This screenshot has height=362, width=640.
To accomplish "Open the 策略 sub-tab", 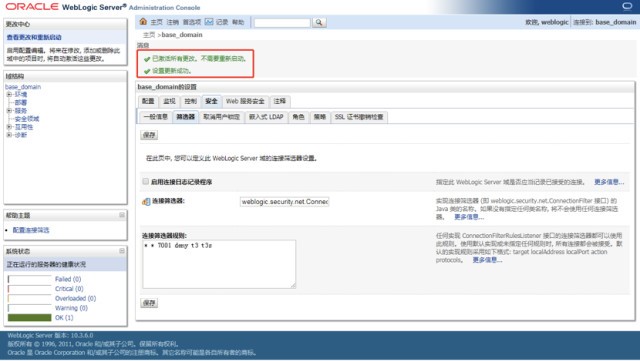I will point(320,117).
